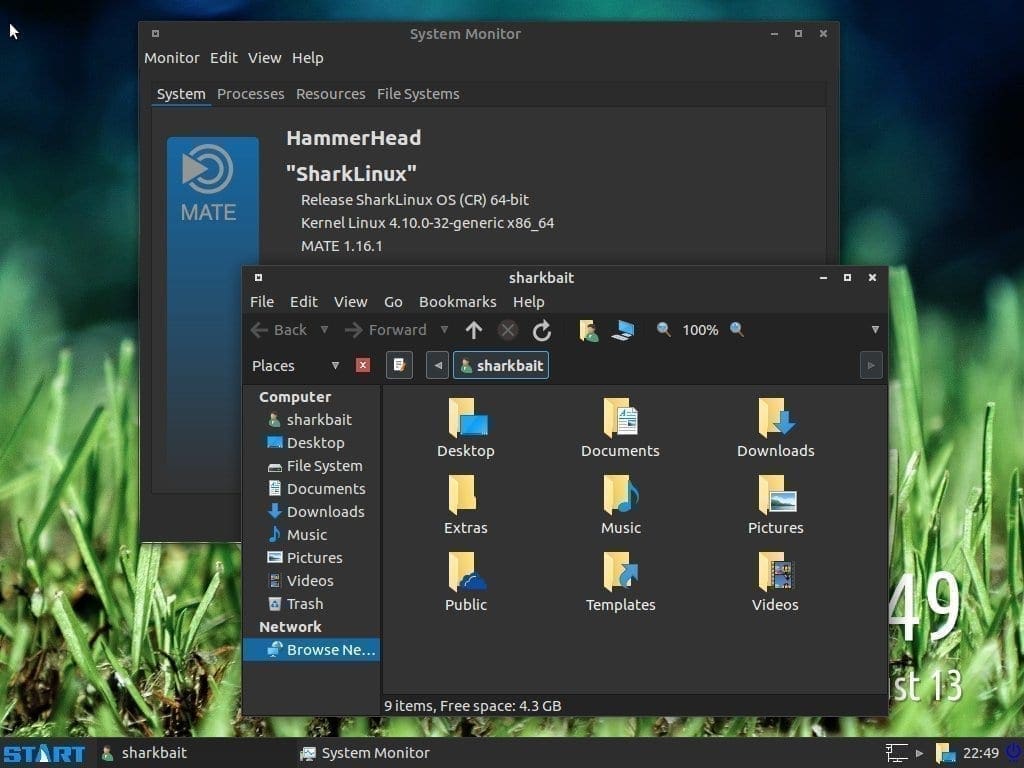Image resolution: width=1024 pixels, height=768 pixels.
Task: Open the Back history dropdown arrow
Action: pyautogui.click(x=324, y=330)
